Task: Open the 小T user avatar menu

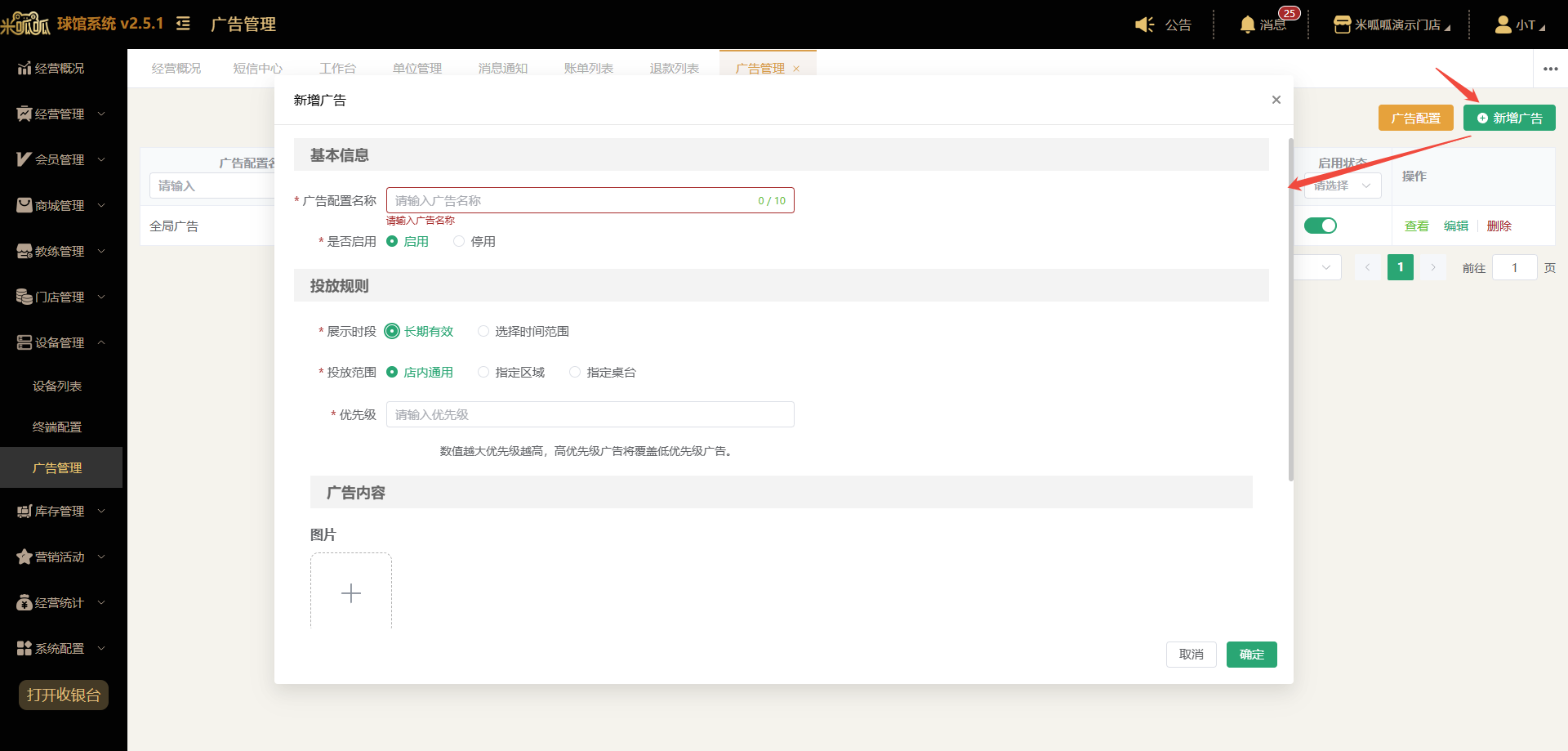Action: [1503, 25]
